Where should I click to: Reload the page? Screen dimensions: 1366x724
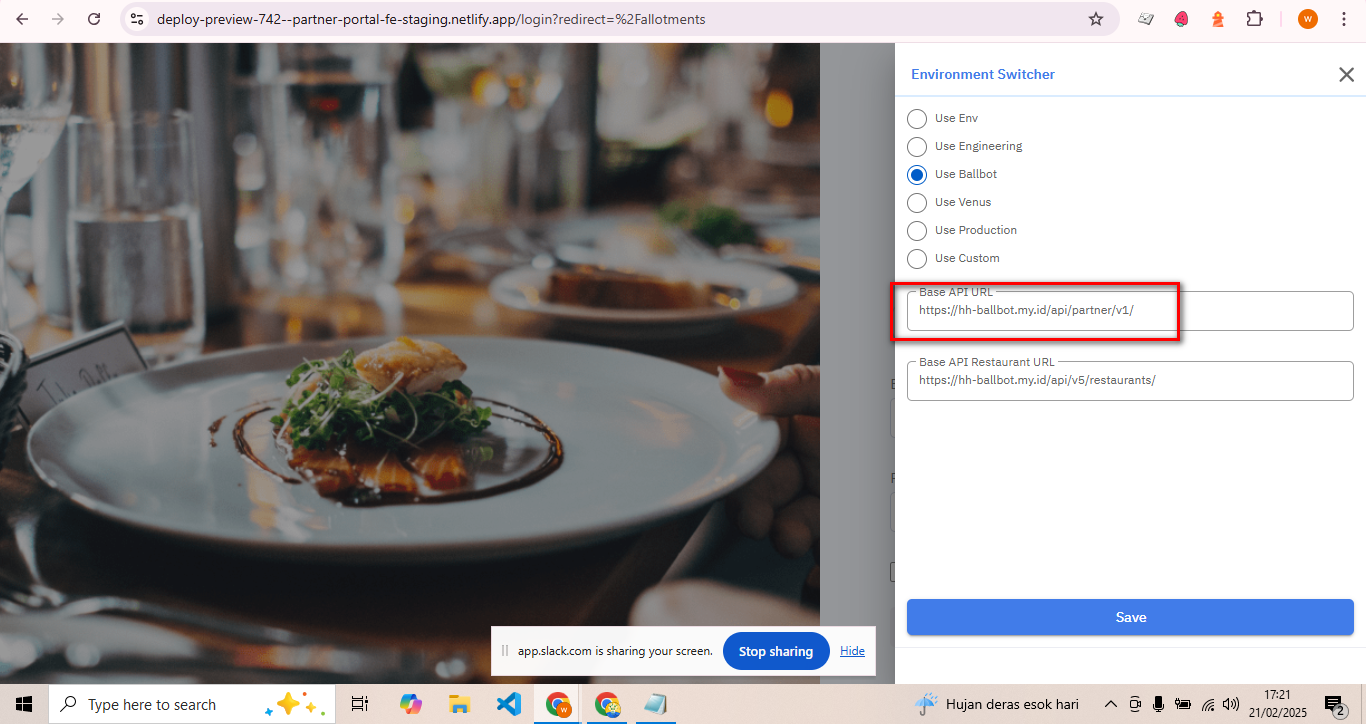coord(94,19)
